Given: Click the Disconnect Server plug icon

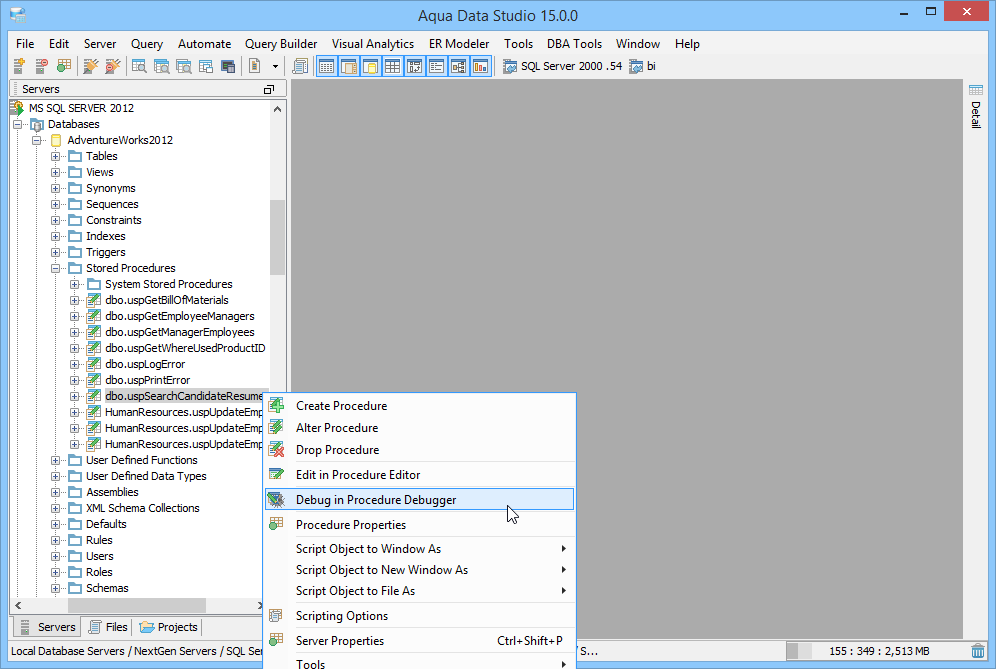Looking at the screenshot, I should click(113, 66).
